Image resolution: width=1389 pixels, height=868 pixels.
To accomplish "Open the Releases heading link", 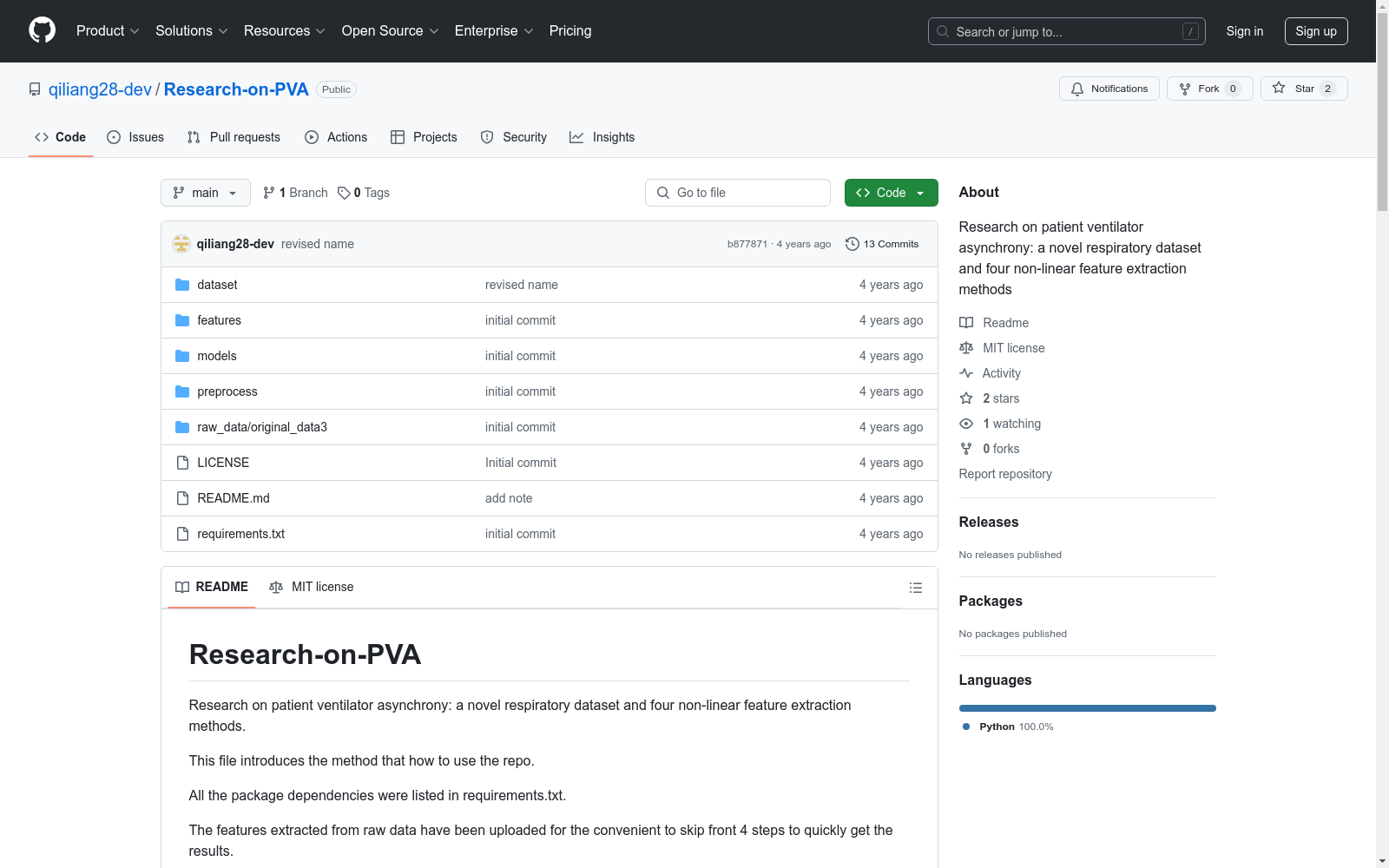I will pyautogui.click(x=989, y=522).
